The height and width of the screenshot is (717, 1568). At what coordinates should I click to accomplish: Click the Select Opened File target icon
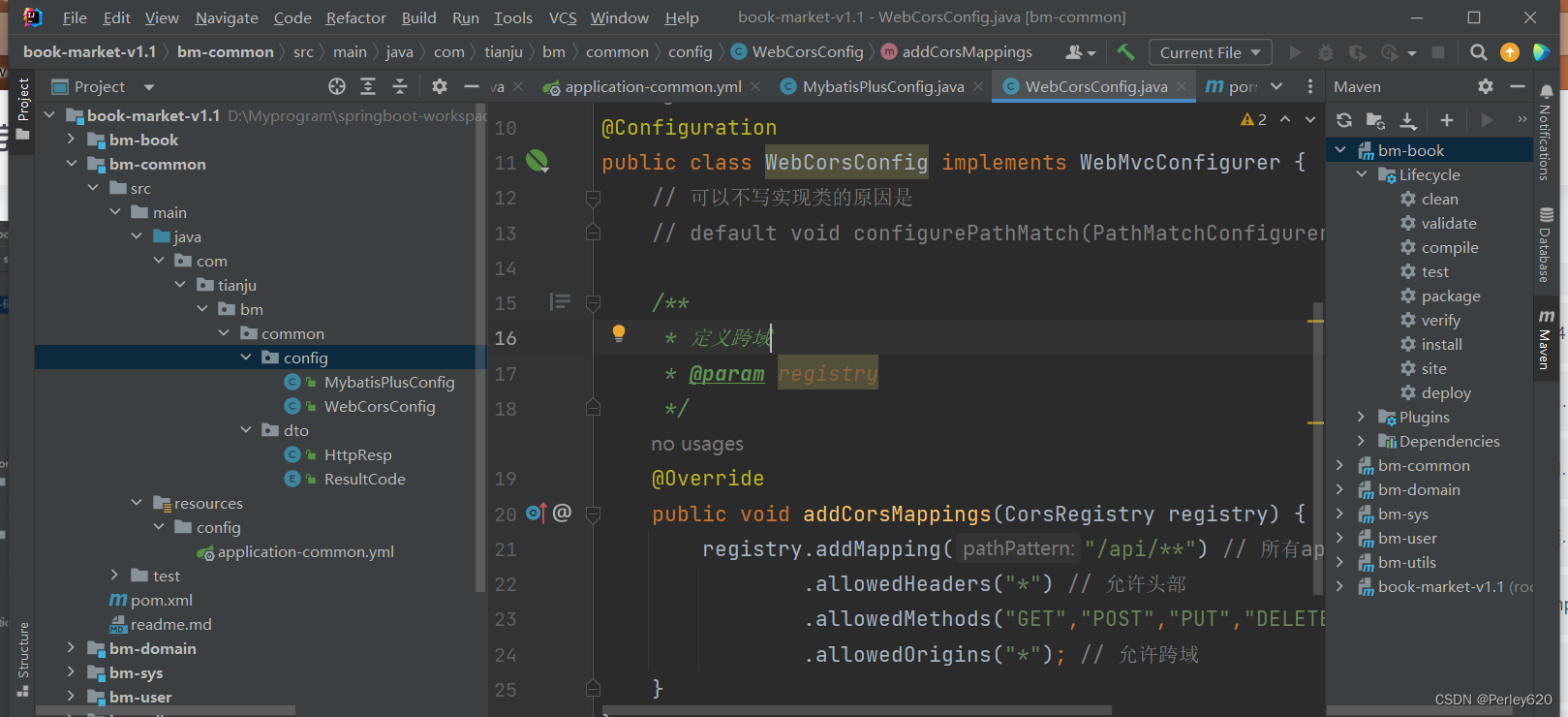(x=337, y=86)
